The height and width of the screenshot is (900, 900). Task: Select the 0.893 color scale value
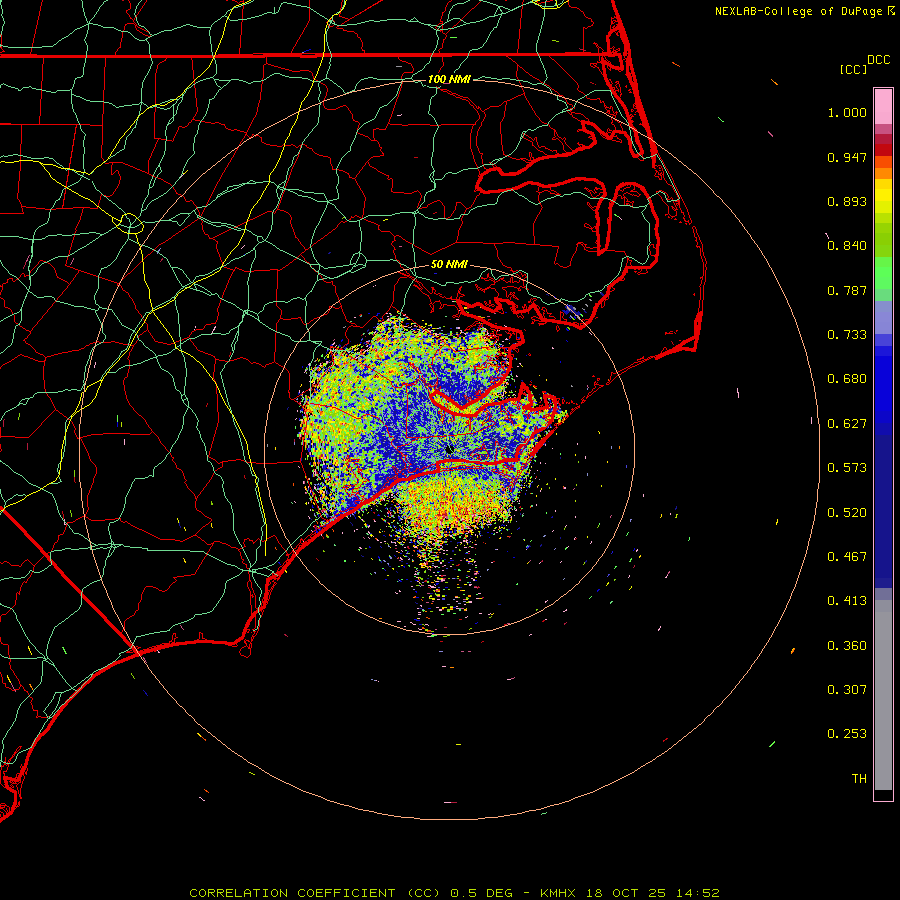tap(847, 201)
